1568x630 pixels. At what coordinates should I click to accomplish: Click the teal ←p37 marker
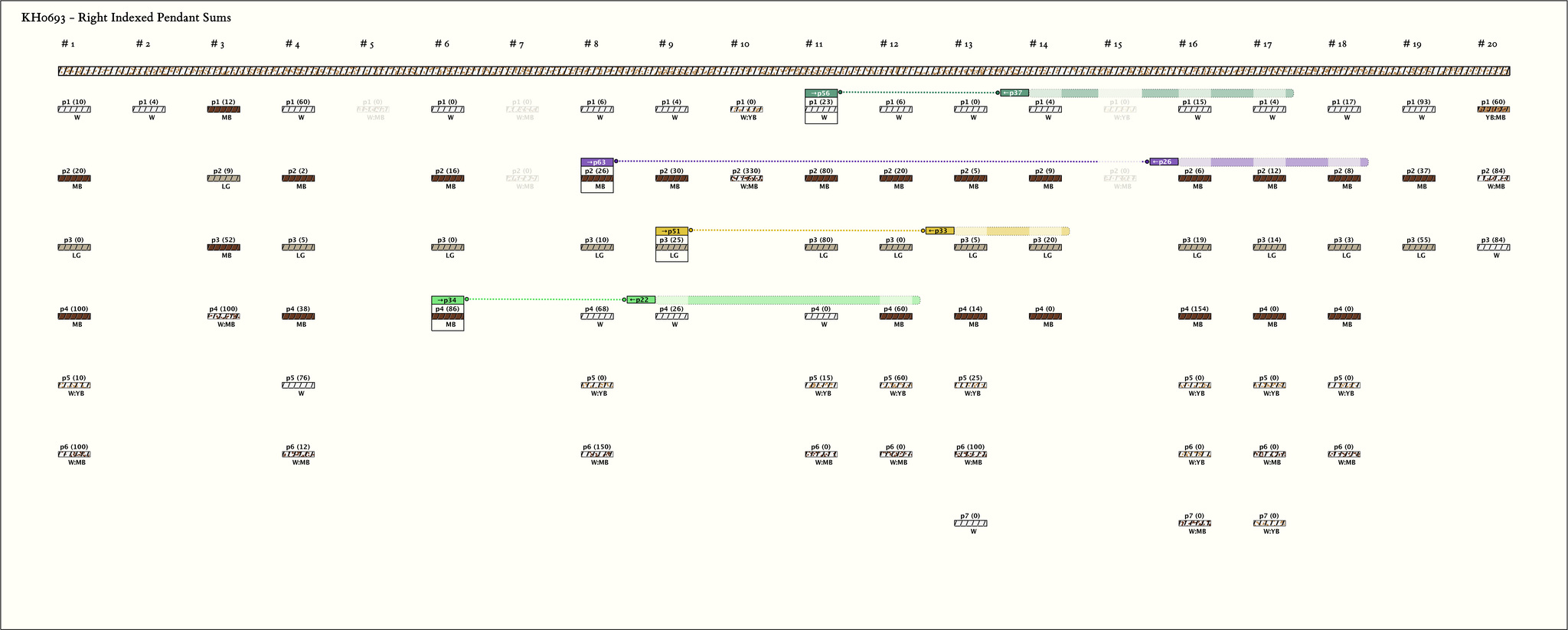coord(1014,93)
